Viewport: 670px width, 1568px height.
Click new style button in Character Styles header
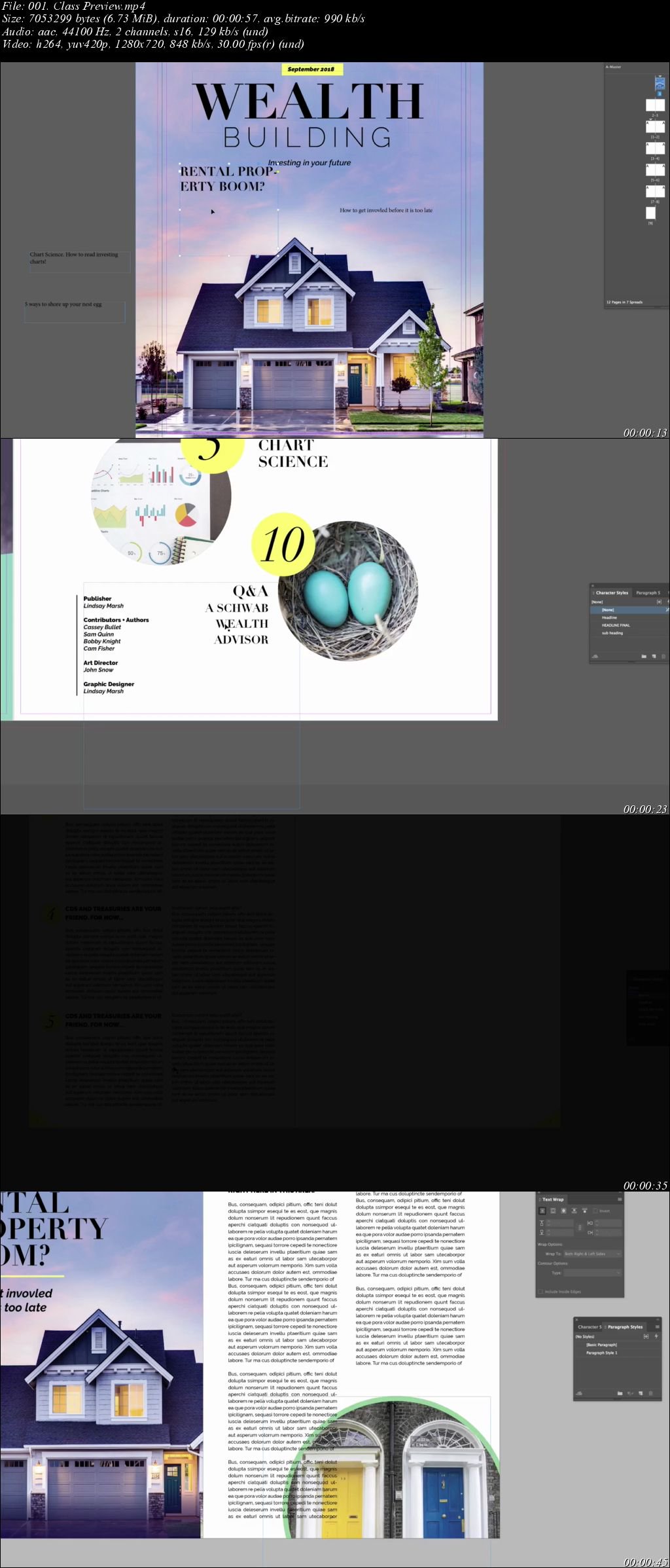pos(659,602)
